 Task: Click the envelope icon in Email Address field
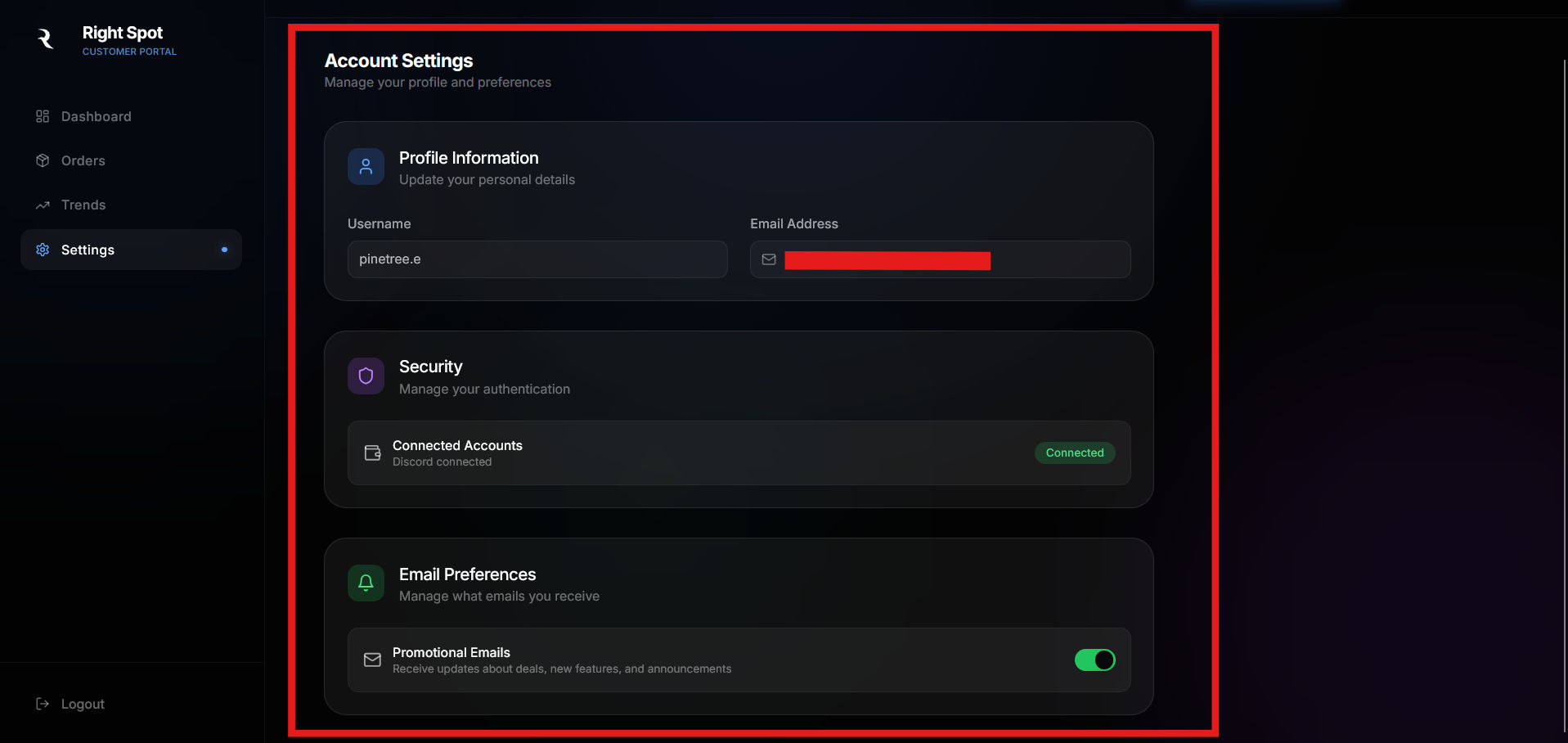769,259
